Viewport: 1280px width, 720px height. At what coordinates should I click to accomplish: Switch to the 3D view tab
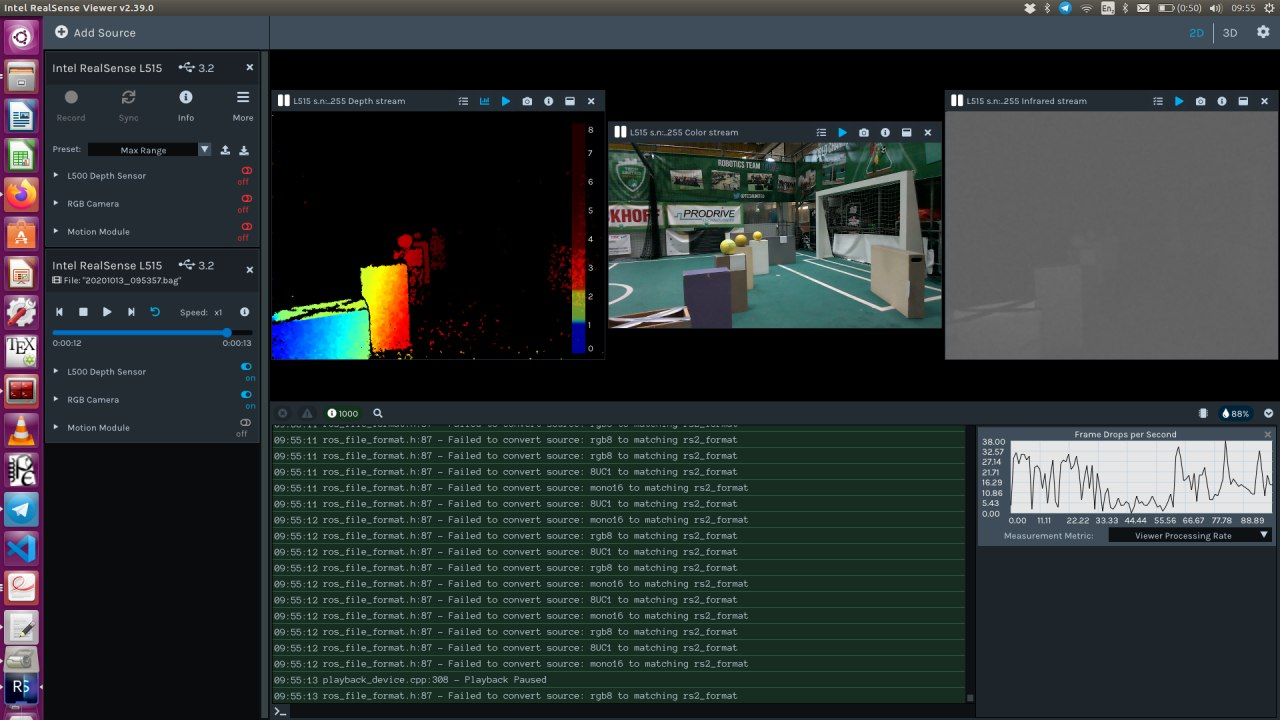click(x=1229, y=32)
